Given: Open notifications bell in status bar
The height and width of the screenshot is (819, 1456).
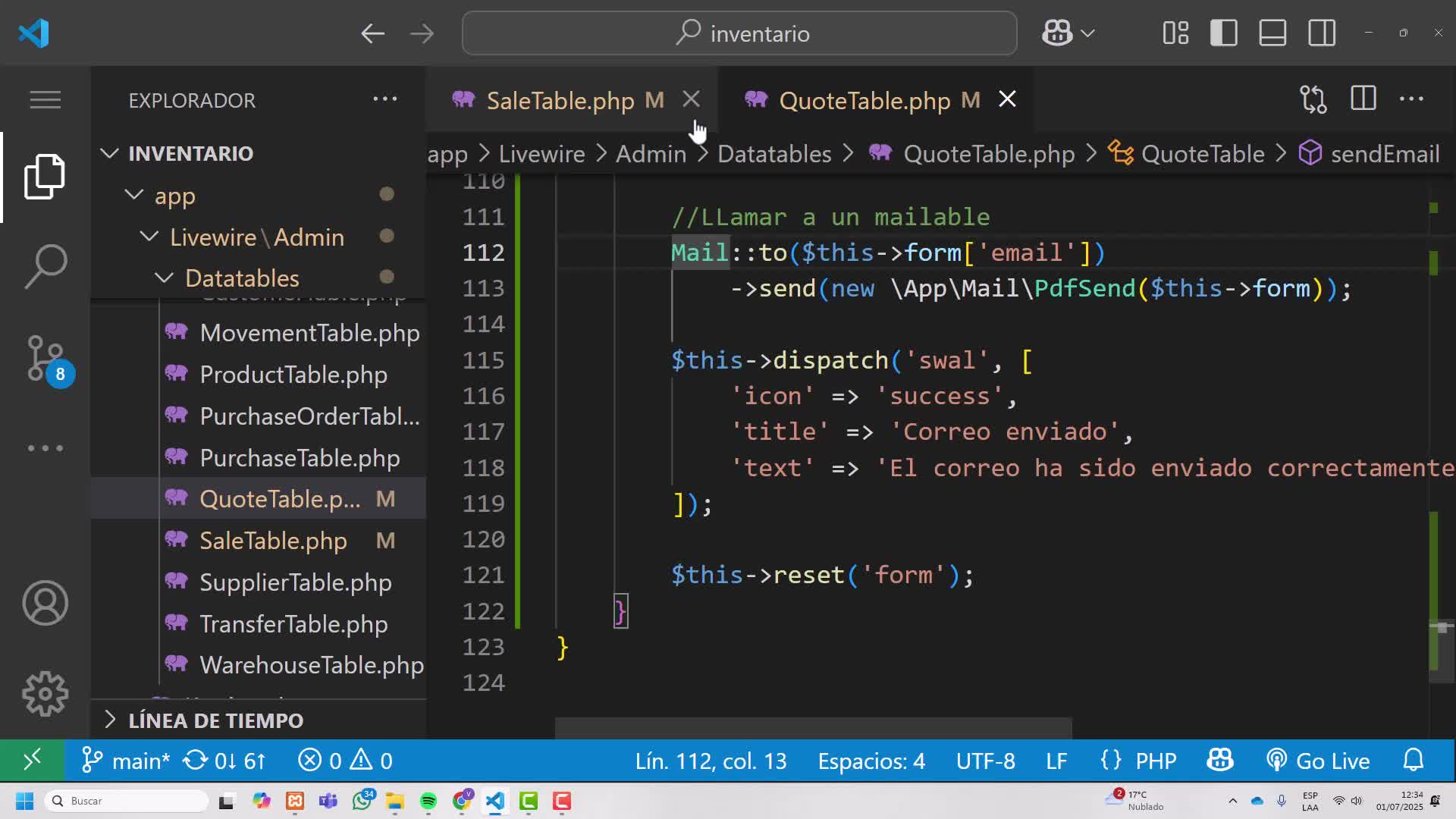Looking at the screenshot, I should (1414, 761).
